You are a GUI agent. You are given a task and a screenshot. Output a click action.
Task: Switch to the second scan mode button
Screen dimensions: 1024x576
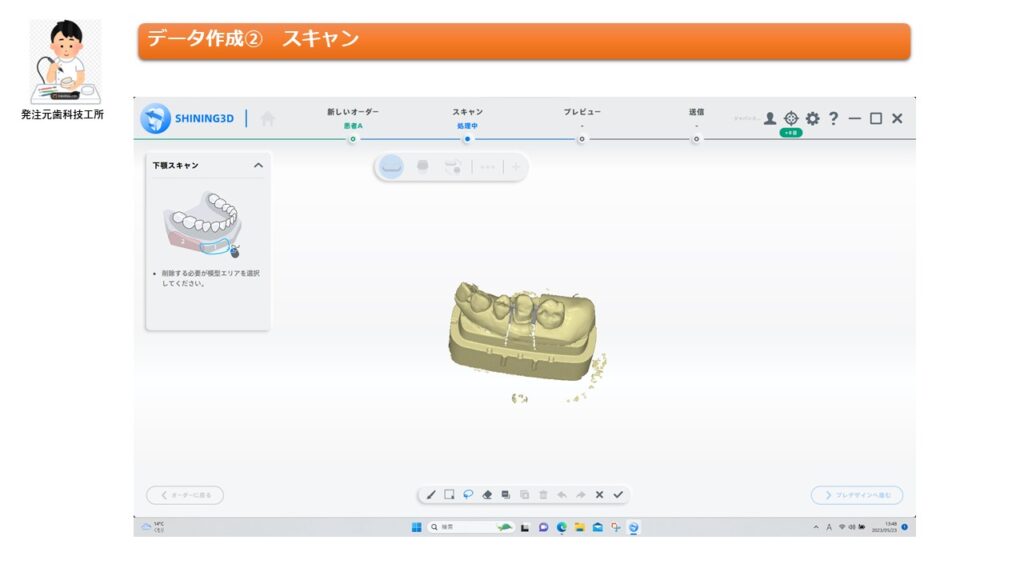click(x=422, y=167)
